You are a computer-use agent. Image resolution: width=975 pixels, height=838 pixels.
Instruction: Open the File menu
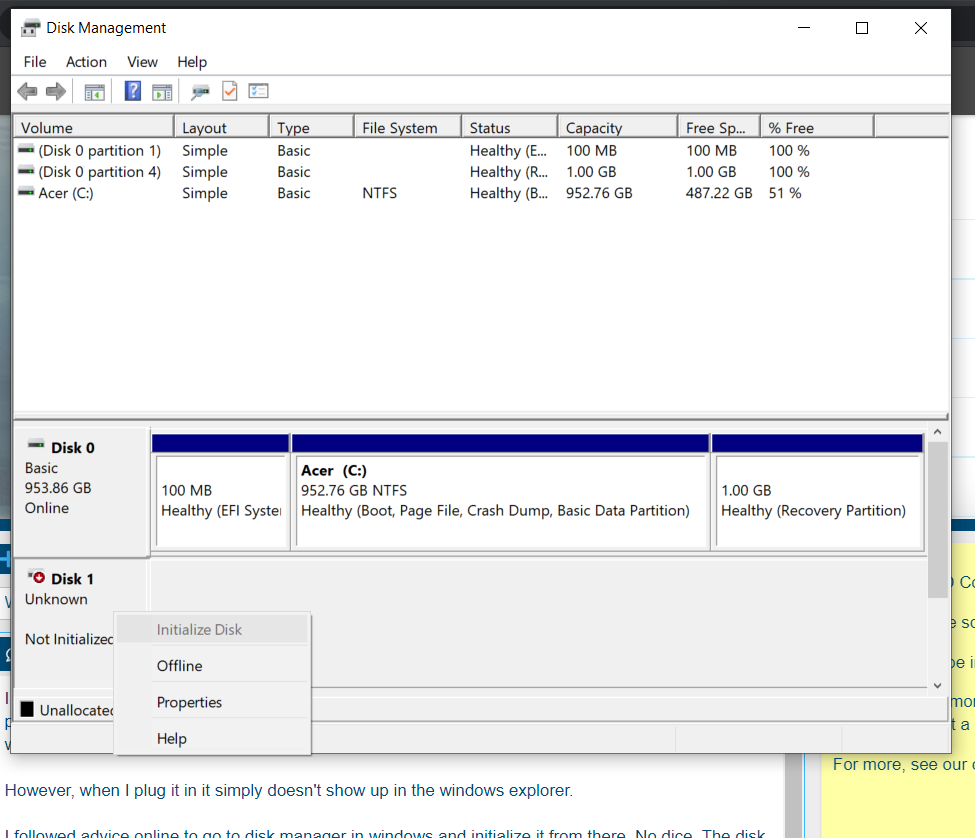point(35,62)
